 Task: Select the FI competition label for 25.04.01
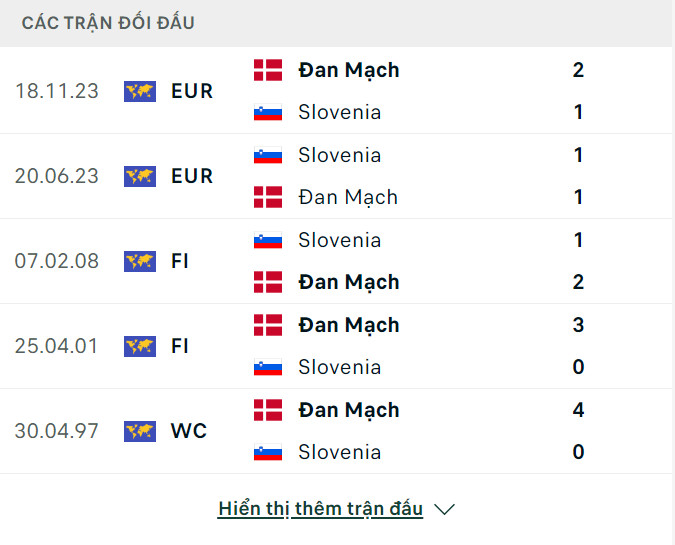coord(180,346)
